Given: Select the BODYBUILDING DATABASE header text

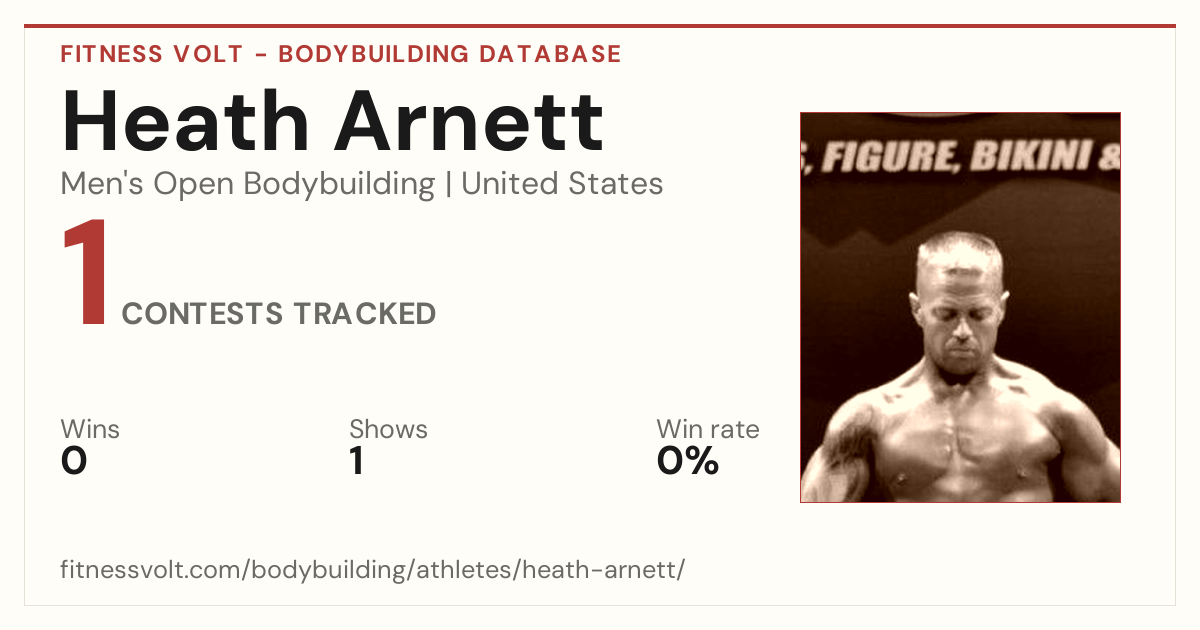Looking at the screenshot, I should coord(450,54).
